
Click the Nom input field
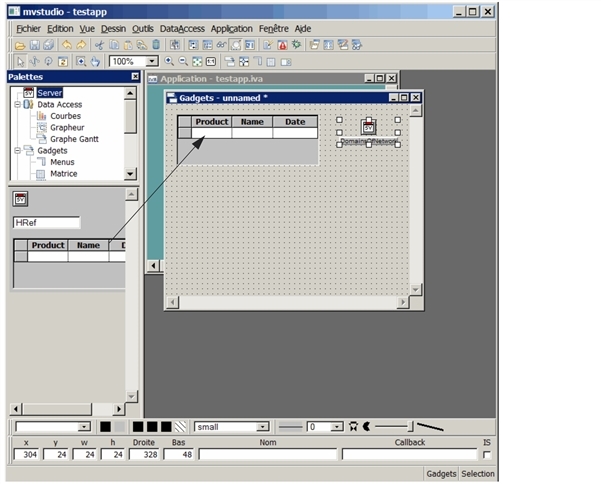pyautogui.click(x=267, y=455)
